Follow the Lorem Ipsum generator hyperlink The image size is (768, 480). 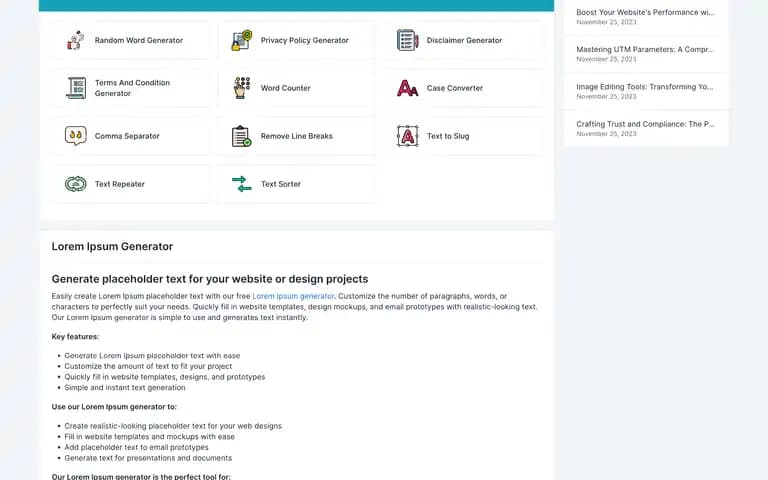tap(293, 296)
